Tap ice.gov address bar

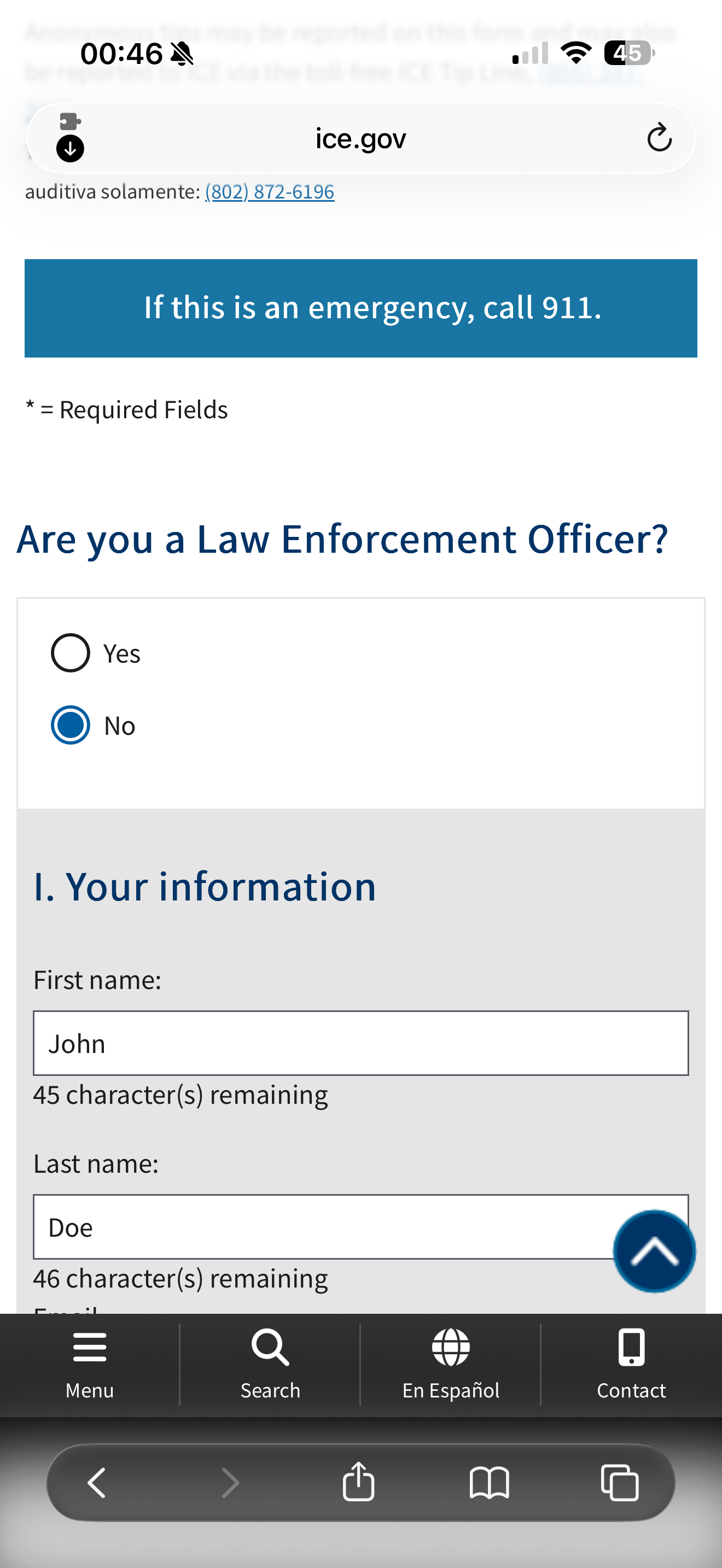click(360, 139)
